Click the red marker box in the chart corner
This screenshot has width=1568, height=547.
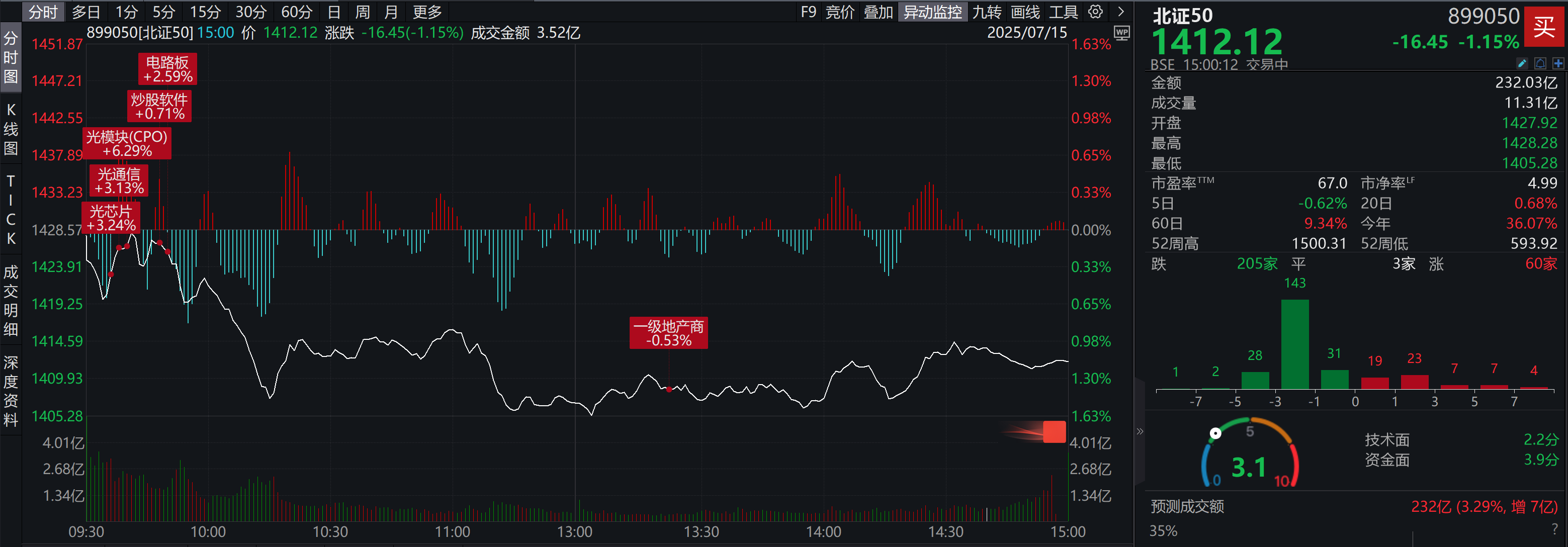1054,431
